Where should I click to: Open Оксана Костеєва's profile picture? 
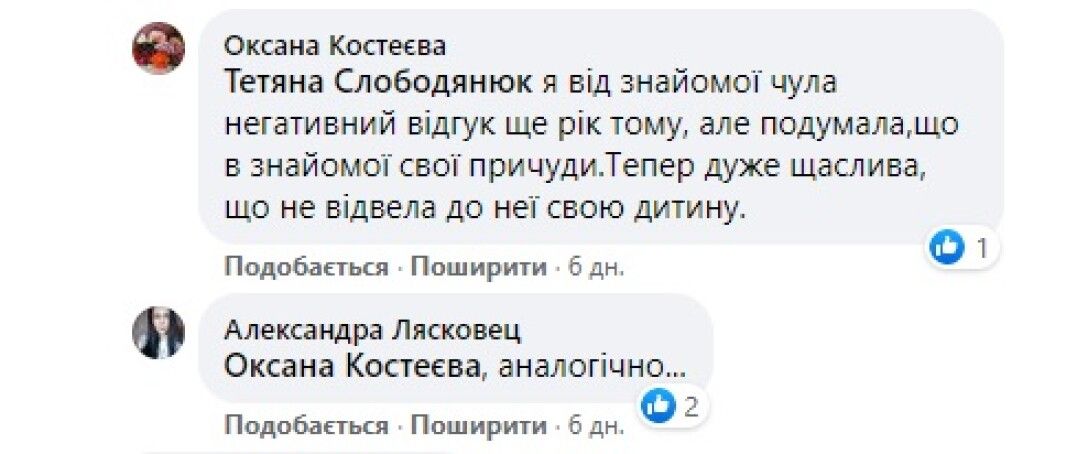coord(158,48)
